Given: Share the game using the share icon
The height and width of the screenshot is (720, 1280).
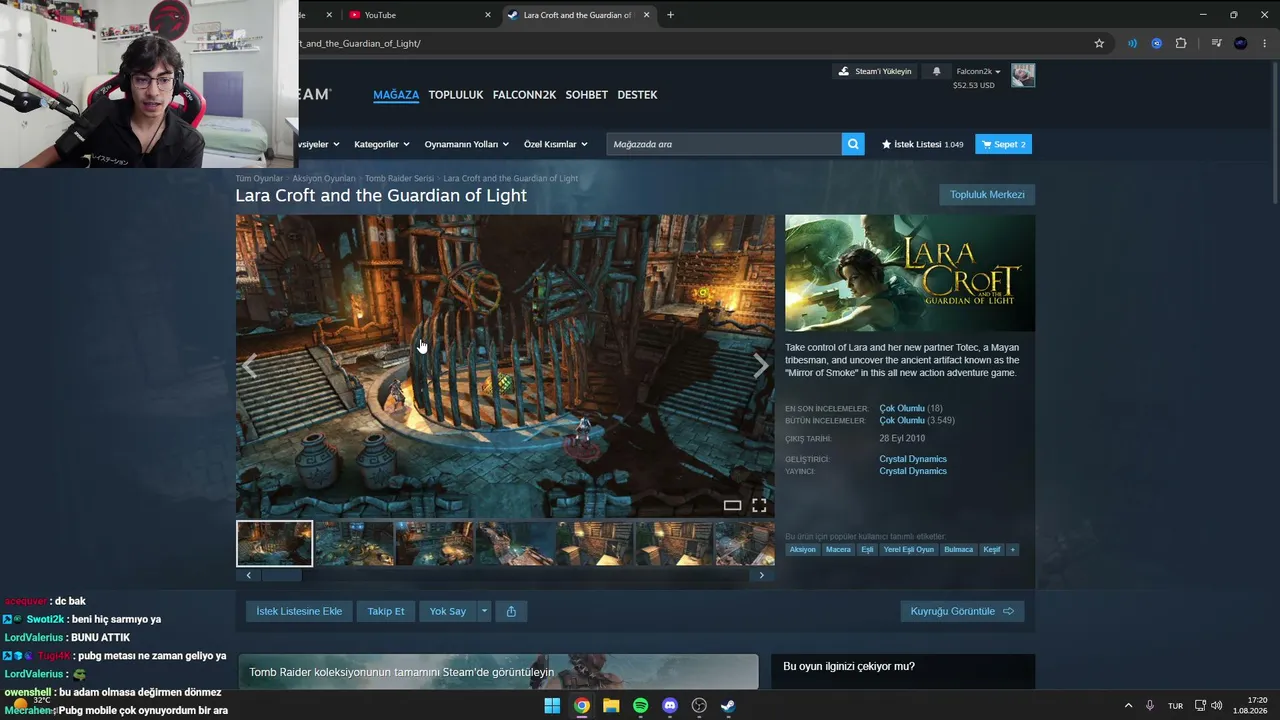Looking at the screenshot, I should (511, 611).
